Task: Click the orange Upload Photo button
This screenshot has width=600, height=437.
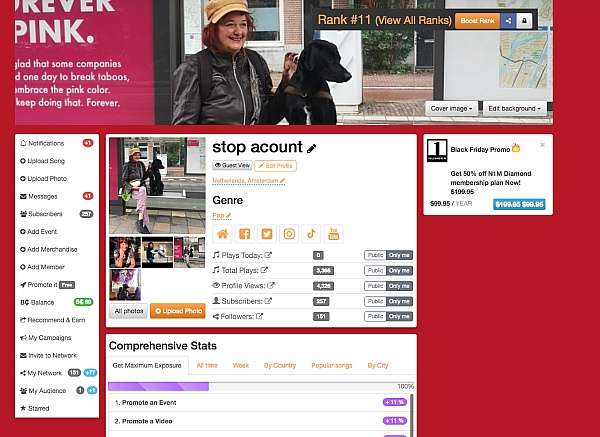Action: (178, 311)
